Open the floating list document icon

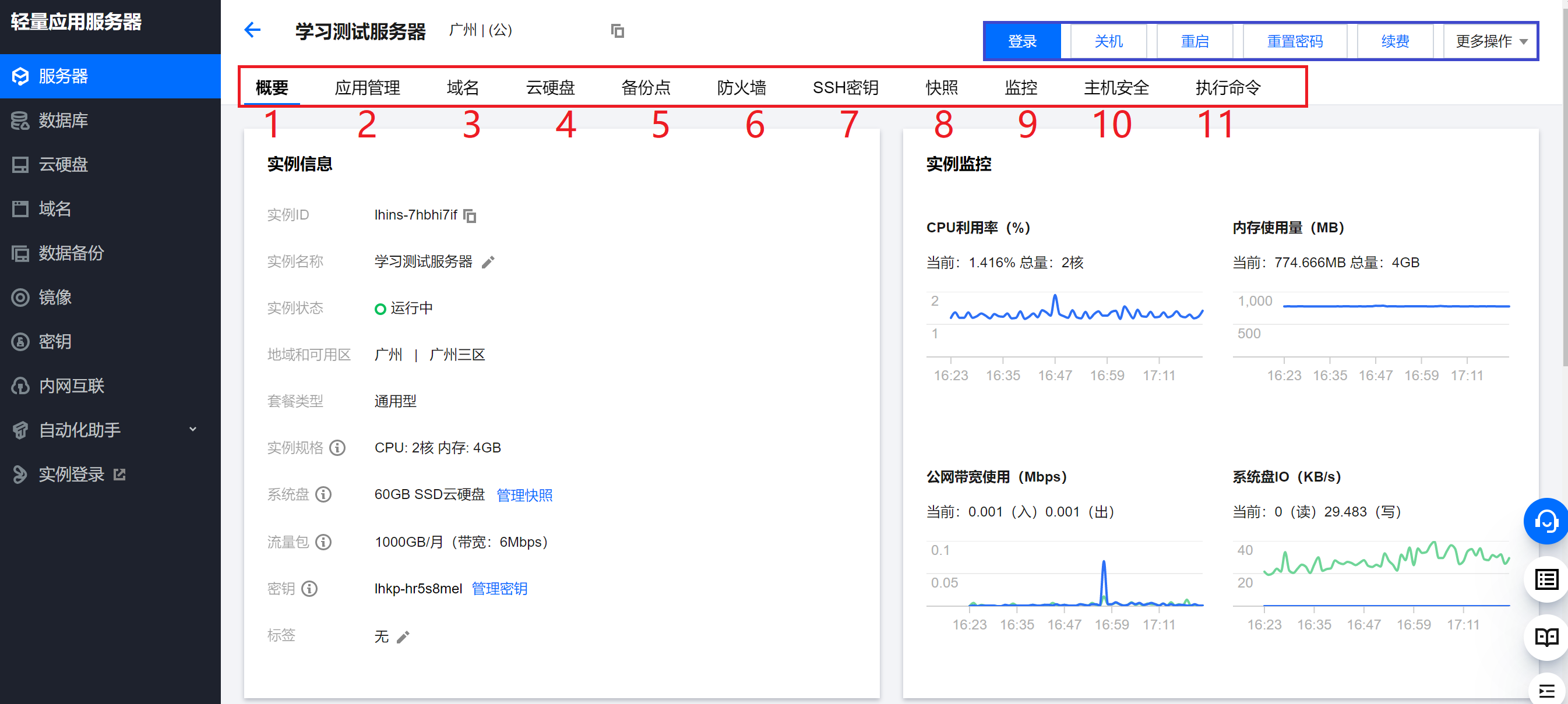pos(1546,579)
